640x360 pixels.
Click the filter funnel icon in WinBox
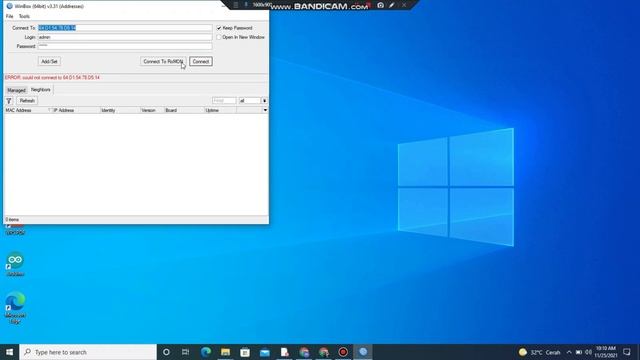(x=9, y=101)
